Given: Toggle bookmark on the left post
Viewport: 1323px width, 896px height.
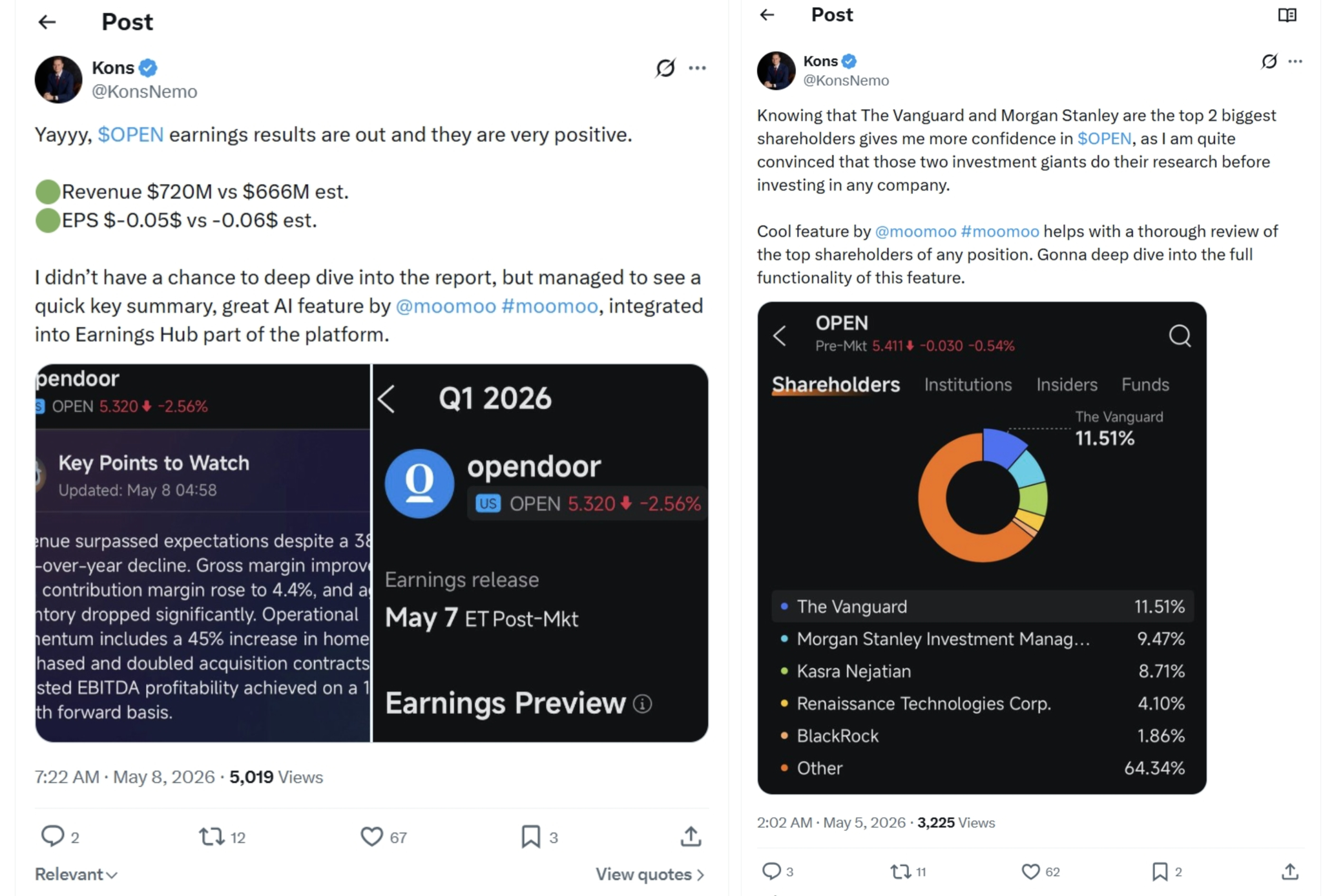Looking at the screenshot, I should point(530,837).
